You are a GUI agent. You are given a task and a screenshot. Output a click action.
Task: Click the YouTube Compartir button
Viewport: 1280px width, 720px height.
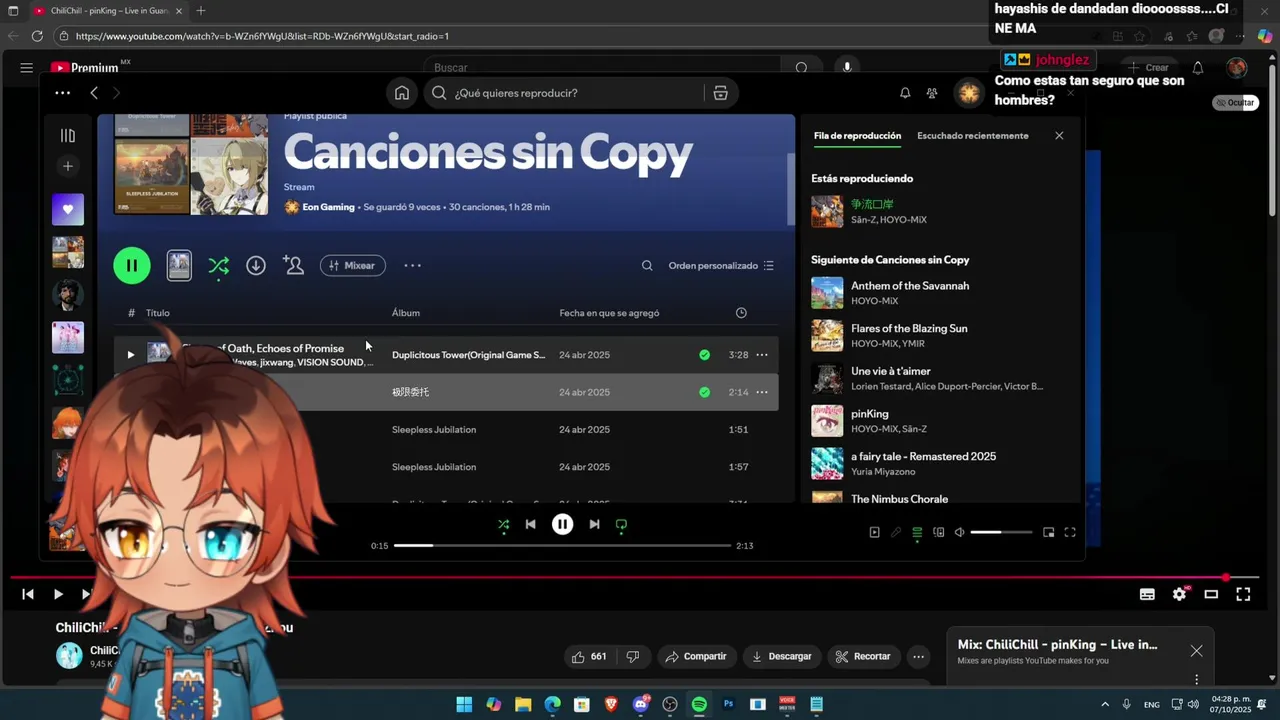(696, 657)
